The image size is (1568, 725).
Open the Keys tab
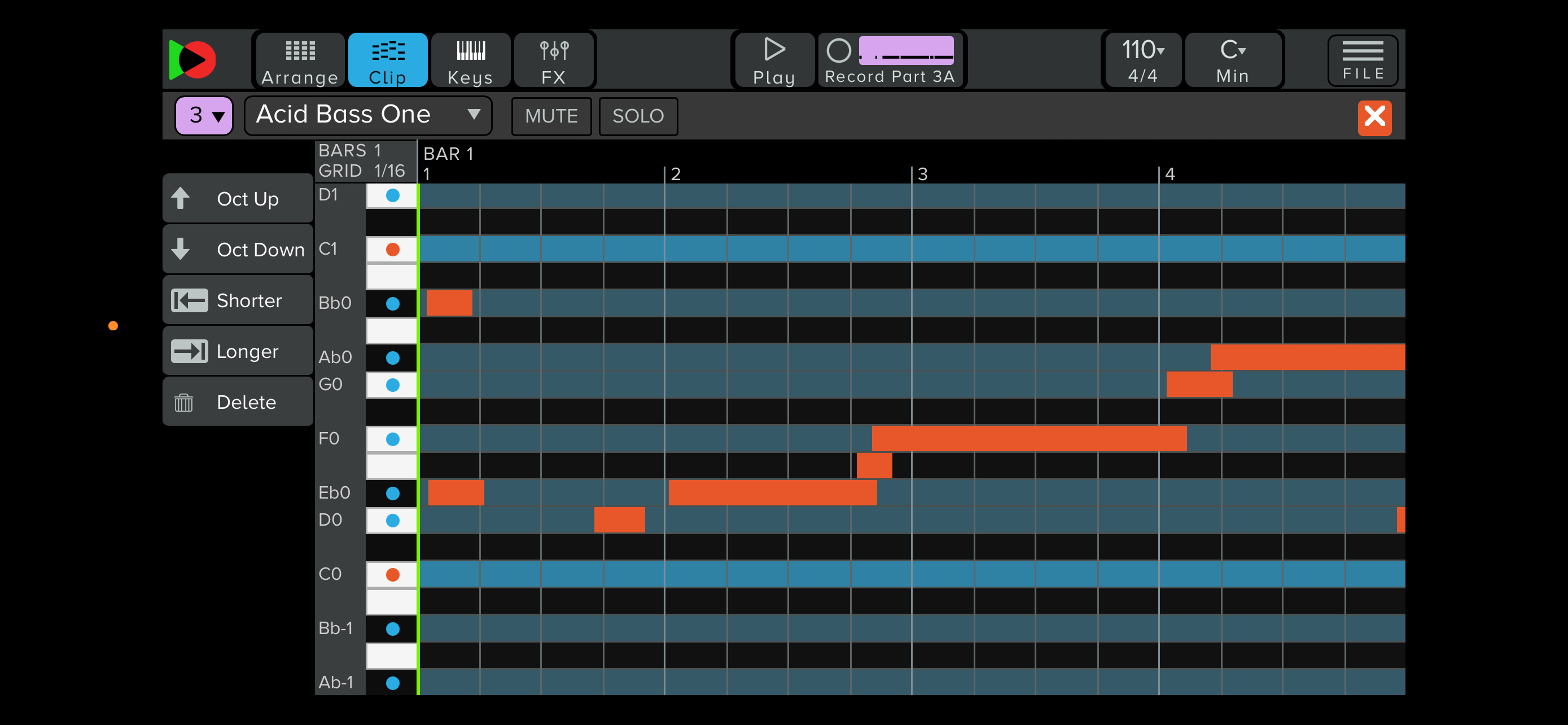click(x=471, y=60)
